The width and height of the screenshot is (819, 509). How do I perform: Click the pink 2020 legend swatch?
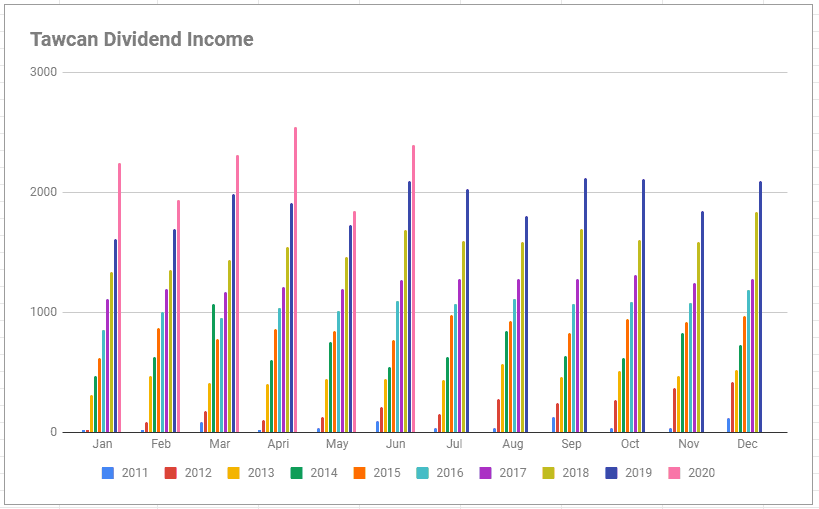tap(675, 473)
